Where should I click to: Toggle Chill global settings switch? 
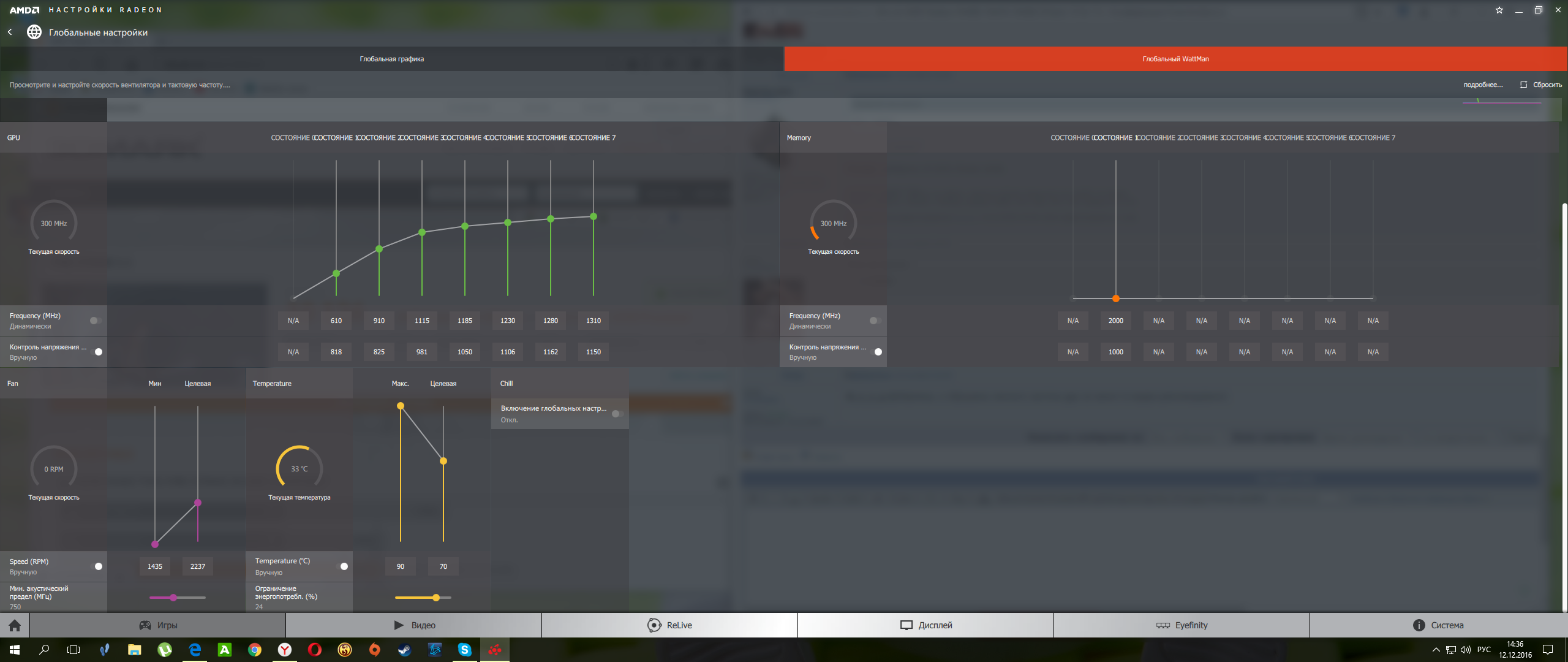[617, 414]
